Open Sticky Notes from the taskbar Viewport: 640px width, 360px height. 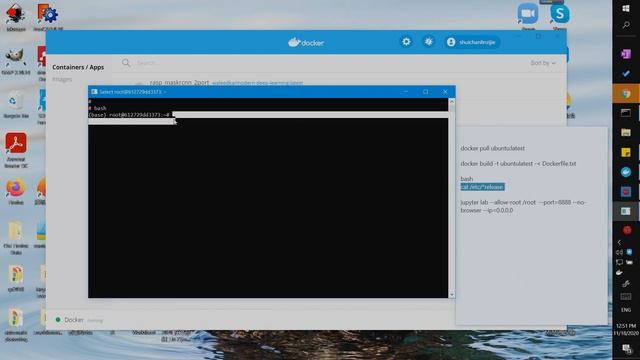pos(626,152)
